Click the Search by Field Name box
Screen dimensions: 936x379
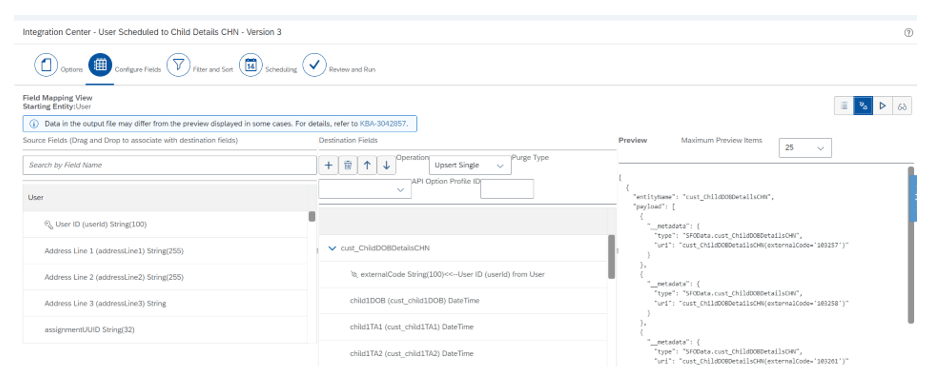click(170, 165)
